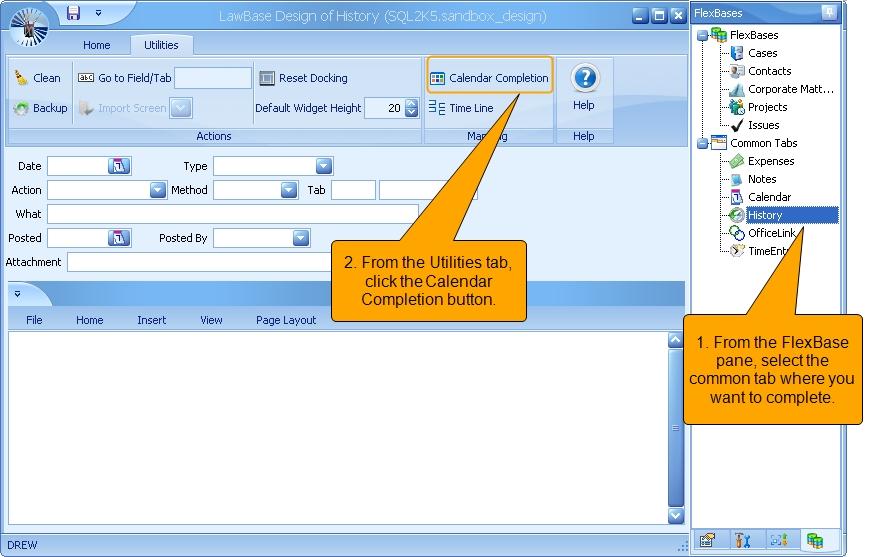Click the editor vertical scrollbar thumb
This screenshot has width=872, height=557.
tap(676, 428)
